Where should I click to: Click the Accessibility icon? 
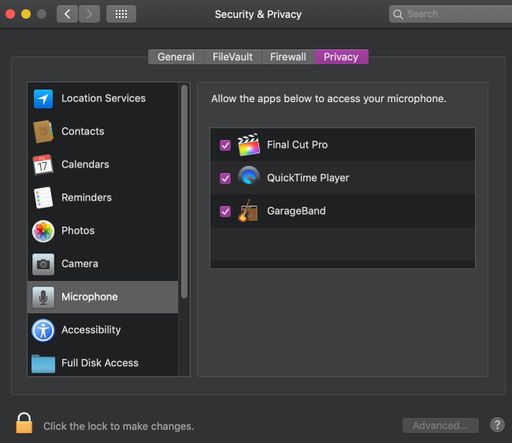pos(43,330)
